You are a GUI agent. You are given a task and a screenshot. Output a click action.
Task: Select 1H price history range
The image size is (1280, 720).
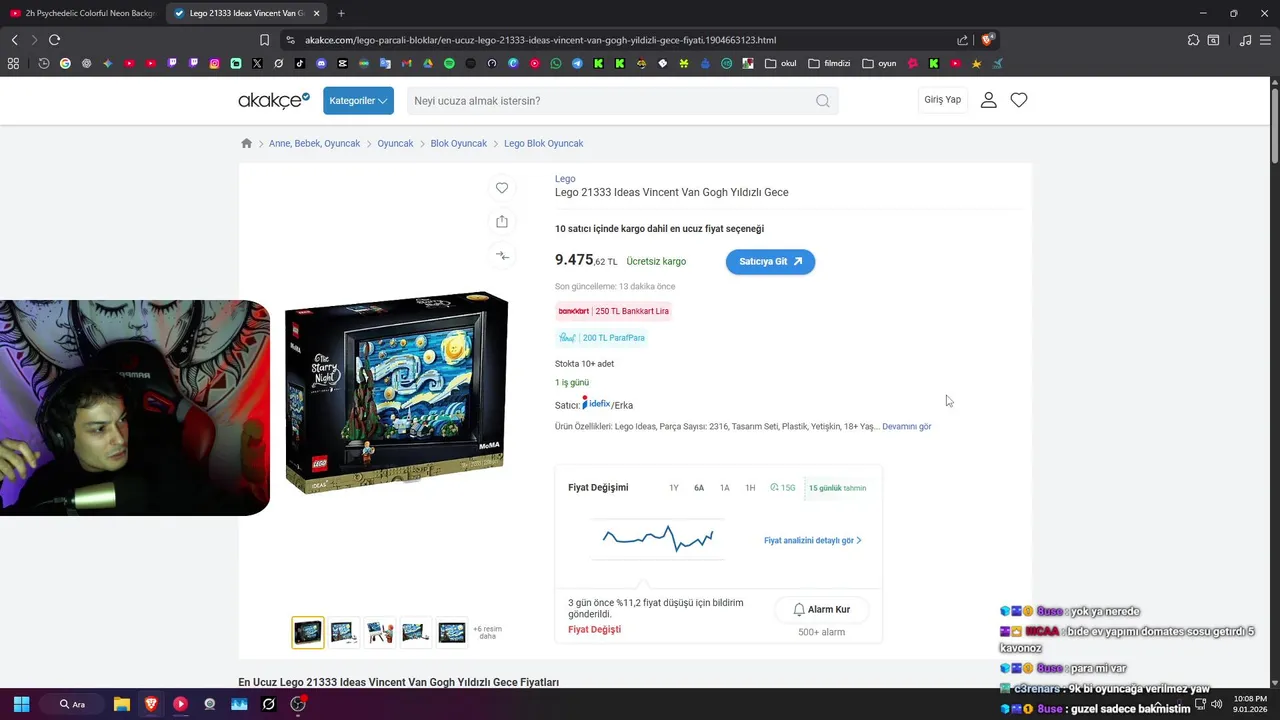(750, 488)
